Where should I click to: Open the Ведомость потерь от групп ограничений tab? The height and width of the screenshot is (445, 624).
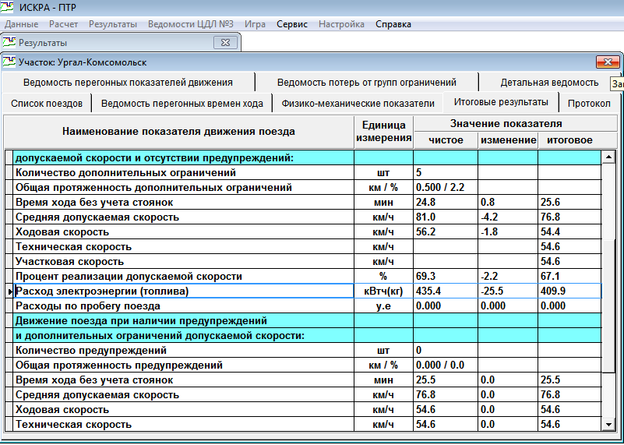pos(368,82)
